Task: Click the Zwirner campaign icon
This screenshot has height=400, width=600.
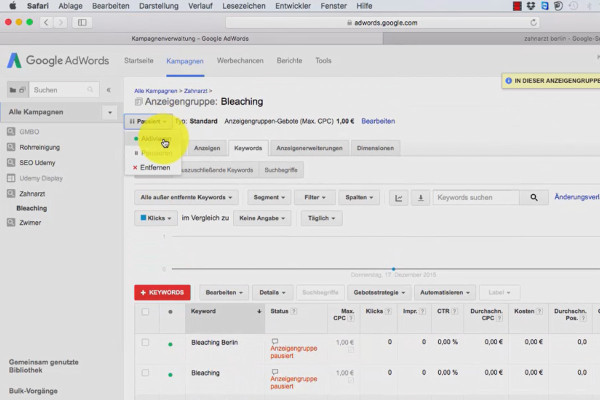Action: (11, 222)
